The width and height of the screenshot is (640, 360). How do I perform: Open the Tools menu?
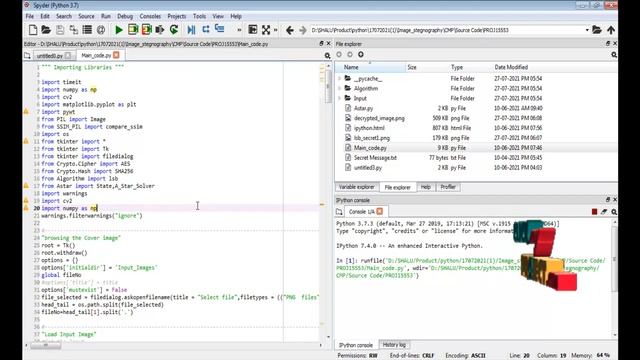click(x=199, y=16)
